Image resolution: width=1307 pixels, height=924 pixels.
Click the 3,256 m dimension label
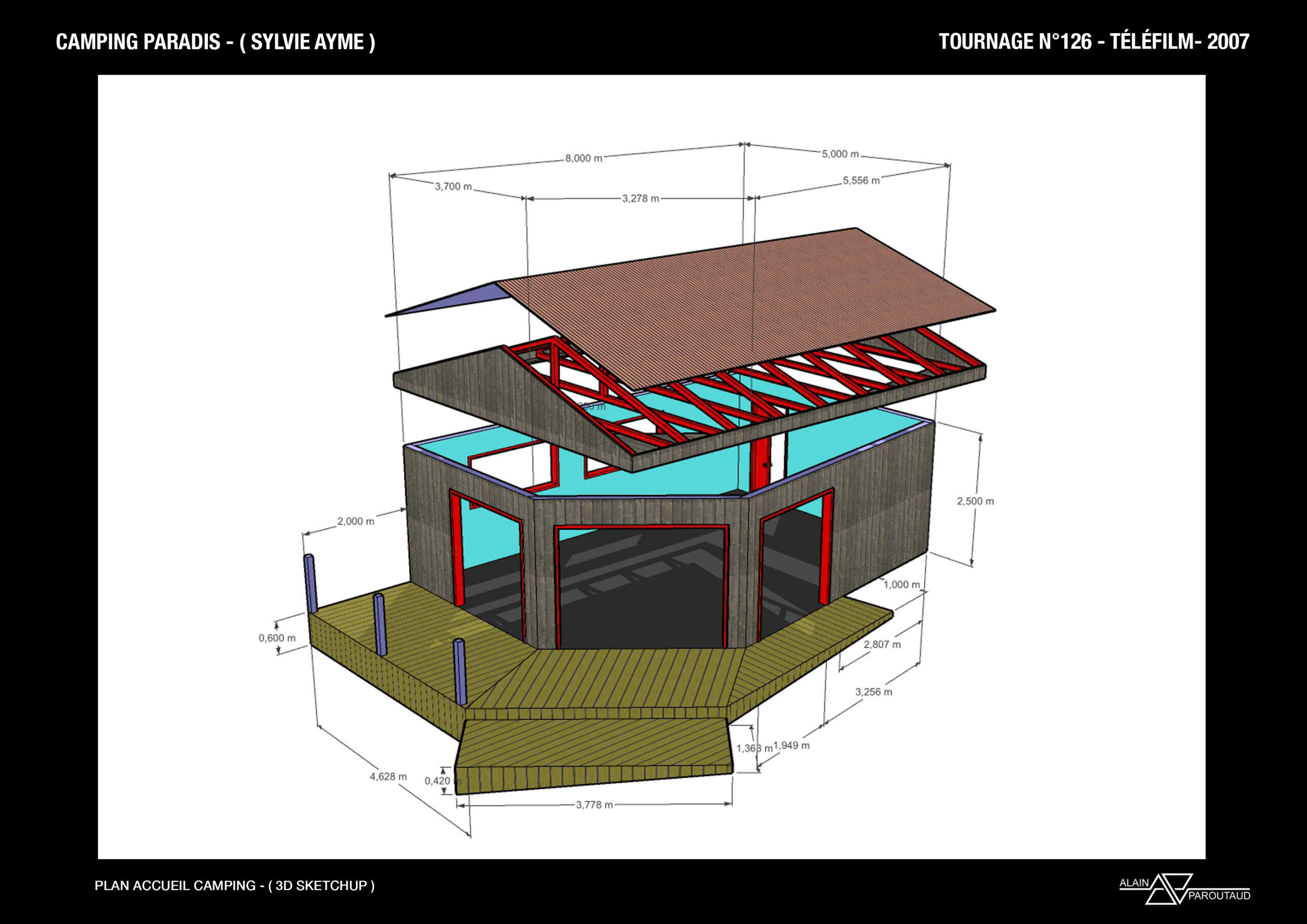click(873, 692)
